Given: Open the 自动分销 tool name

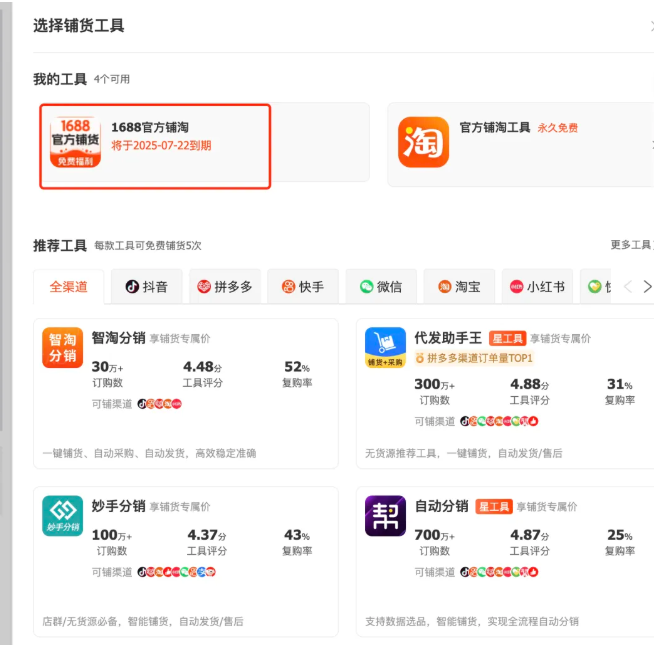Looking at the screenshot, I should (441, 506).
